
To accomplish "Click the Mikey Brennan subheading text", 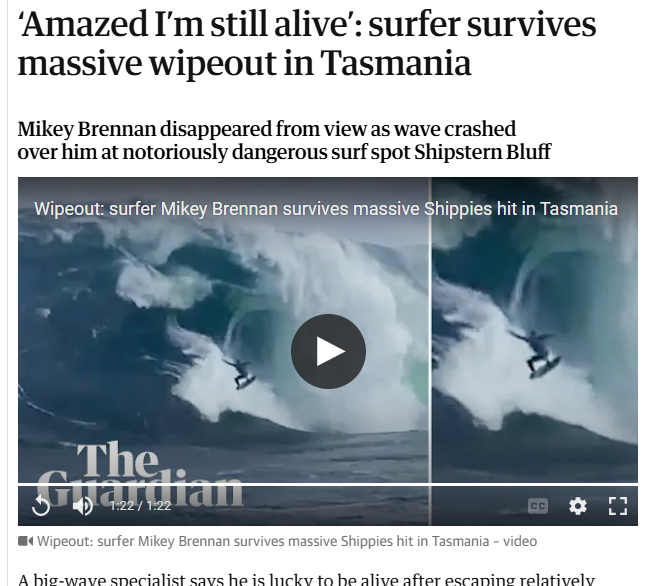I will tap(284, 140).
